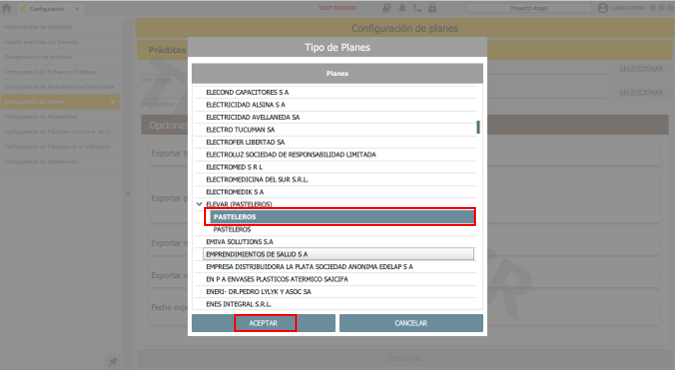The width and height of the screenshot is (675, 370).
Task: Collapse sidebar using the small left arrow
Action: coord(128,194)
